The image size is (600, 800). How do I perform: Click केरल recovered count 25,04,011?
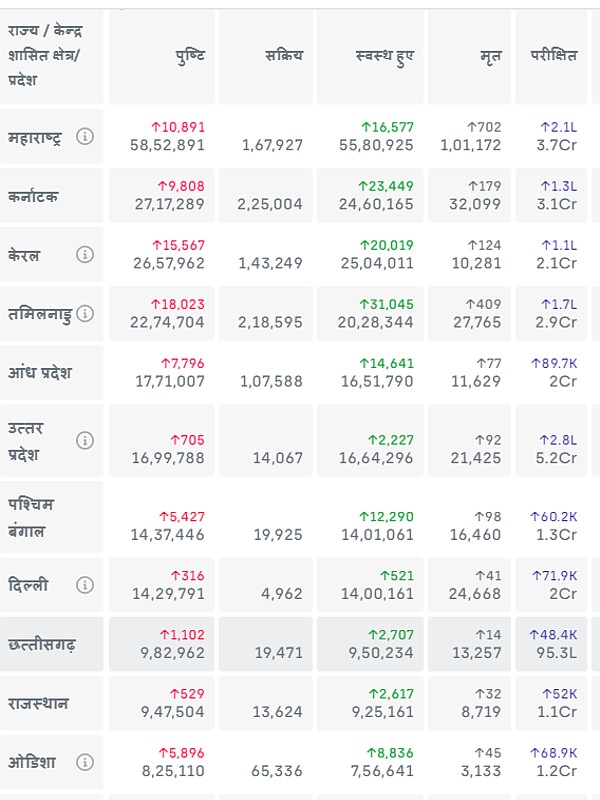click(376, 263)
